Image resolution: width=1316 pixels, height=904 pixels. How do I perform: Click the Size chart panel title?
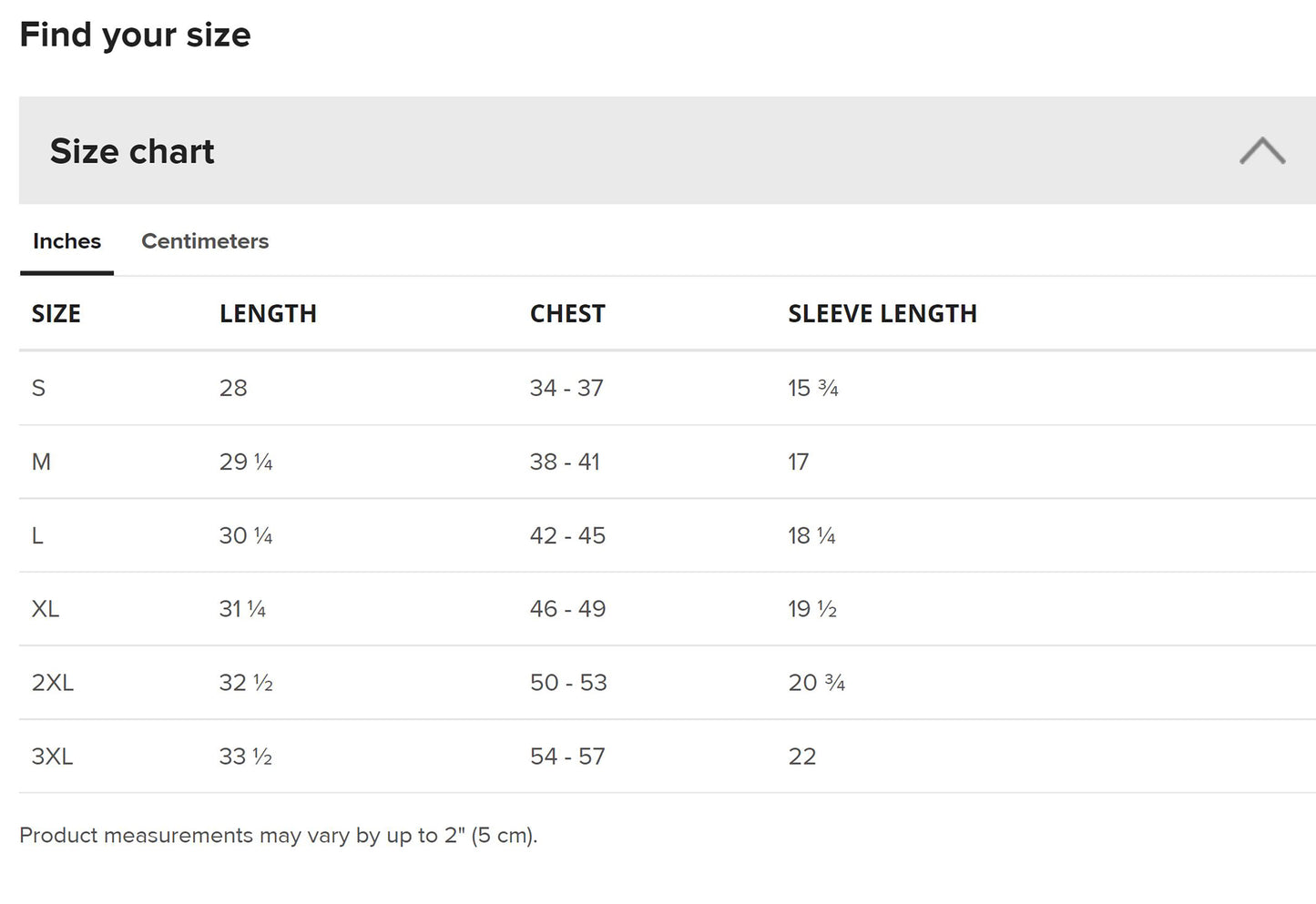[132, 151]
